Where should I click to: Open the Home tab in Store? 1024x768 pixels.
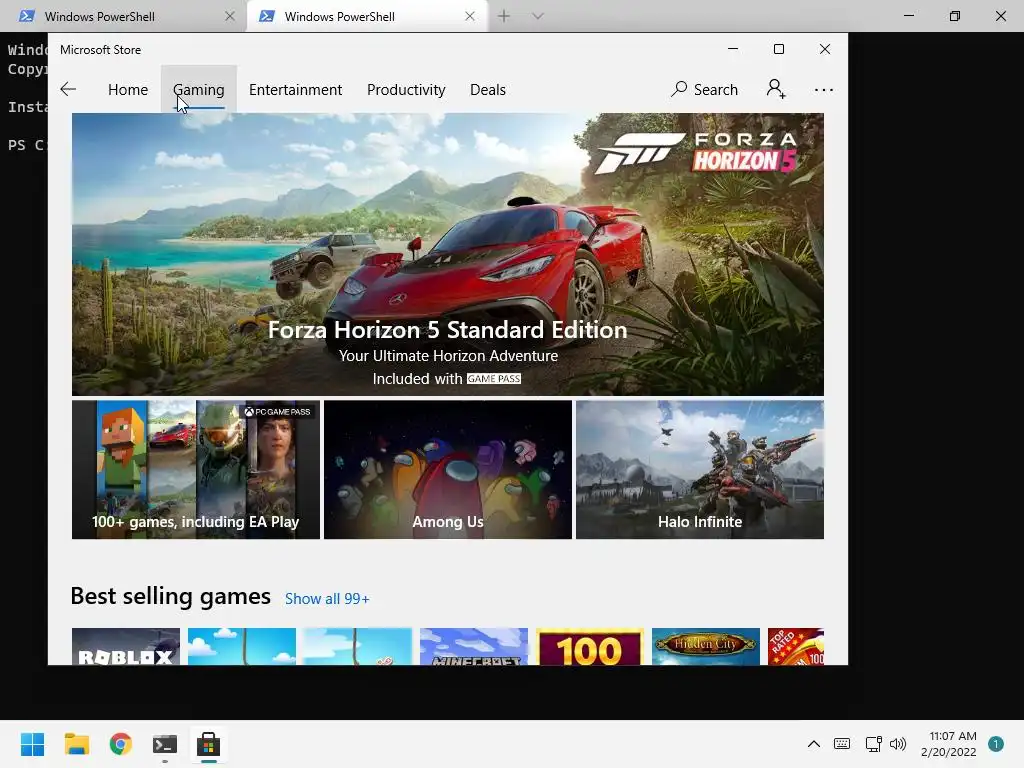click(128, 89)
